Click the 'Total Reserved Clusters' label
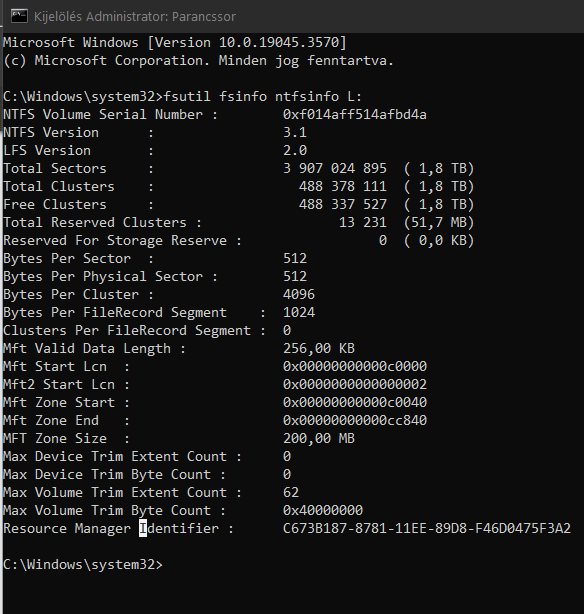The height and width of the screenshot is (614, 584). tap(95, 222)
